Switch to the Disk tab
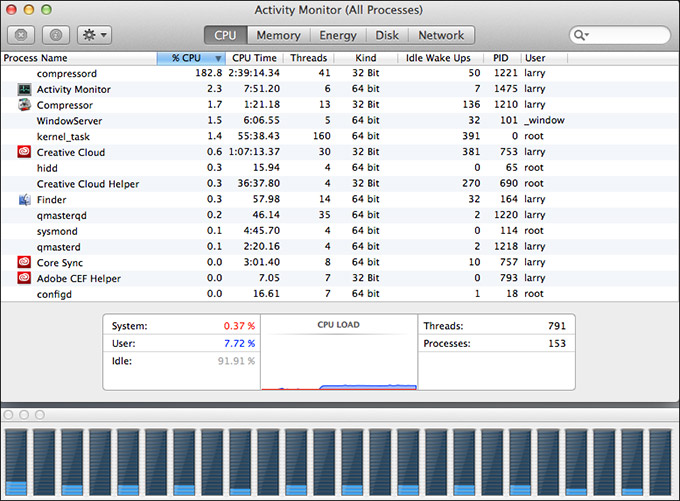 click(x=387, y=35)
